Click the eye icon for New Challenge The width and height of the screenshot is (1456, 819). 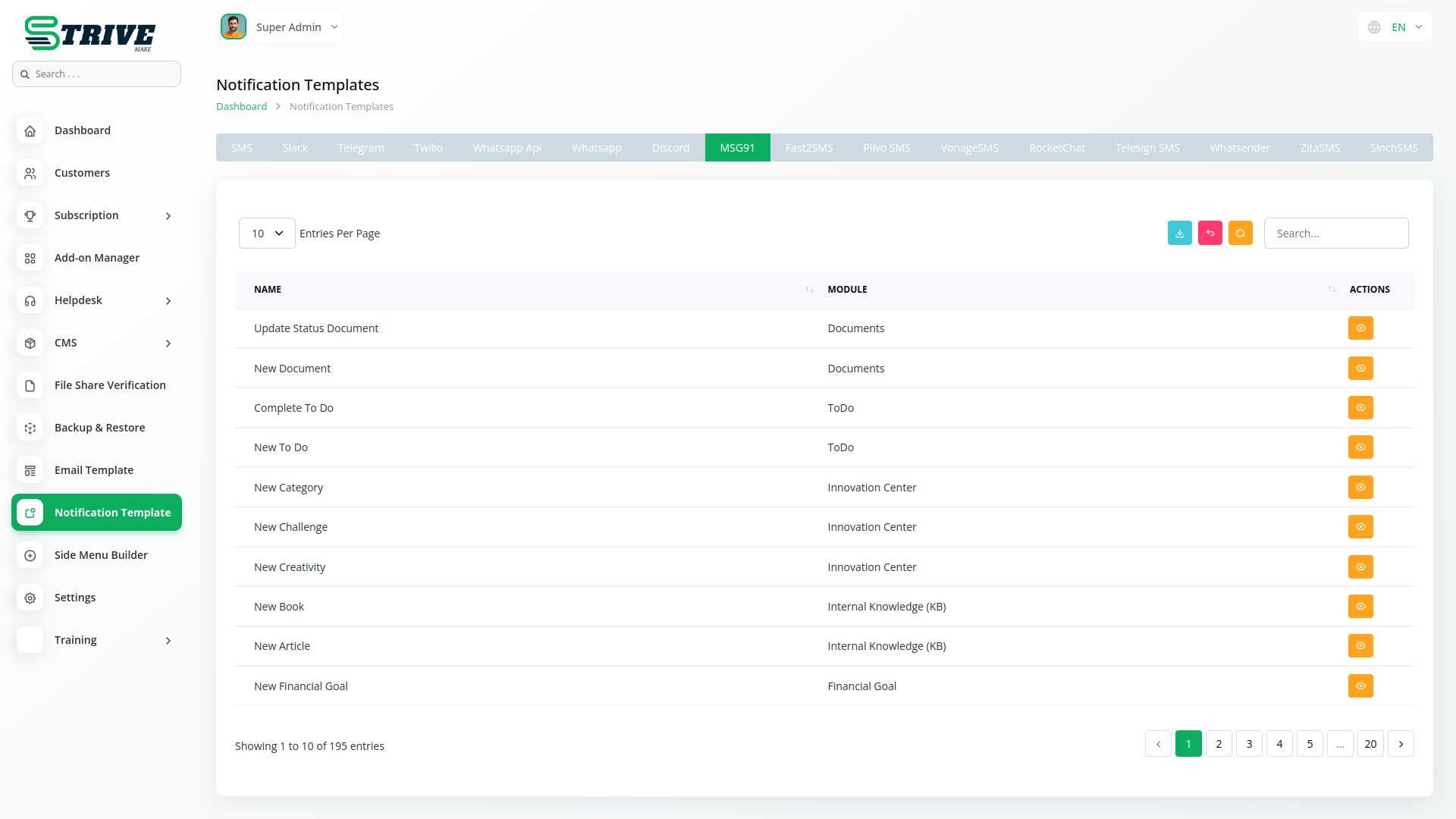pyautogui.click(x=1360, y=527)
